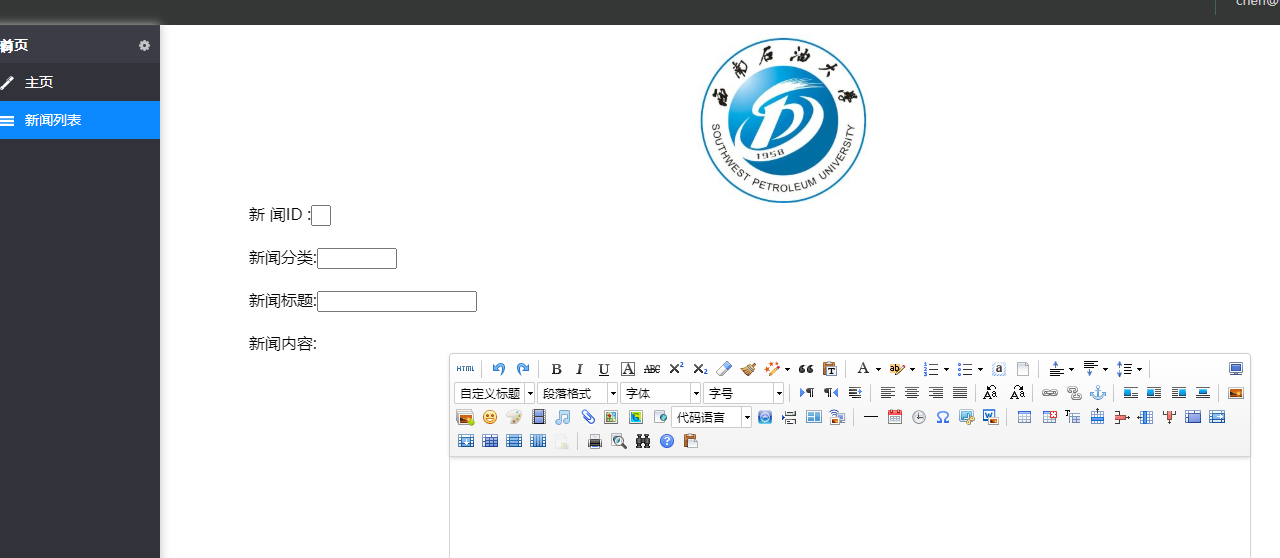Screen dimensions: 1280x558
Task: Toggle the font border button
Action: (x=628, y=369)
